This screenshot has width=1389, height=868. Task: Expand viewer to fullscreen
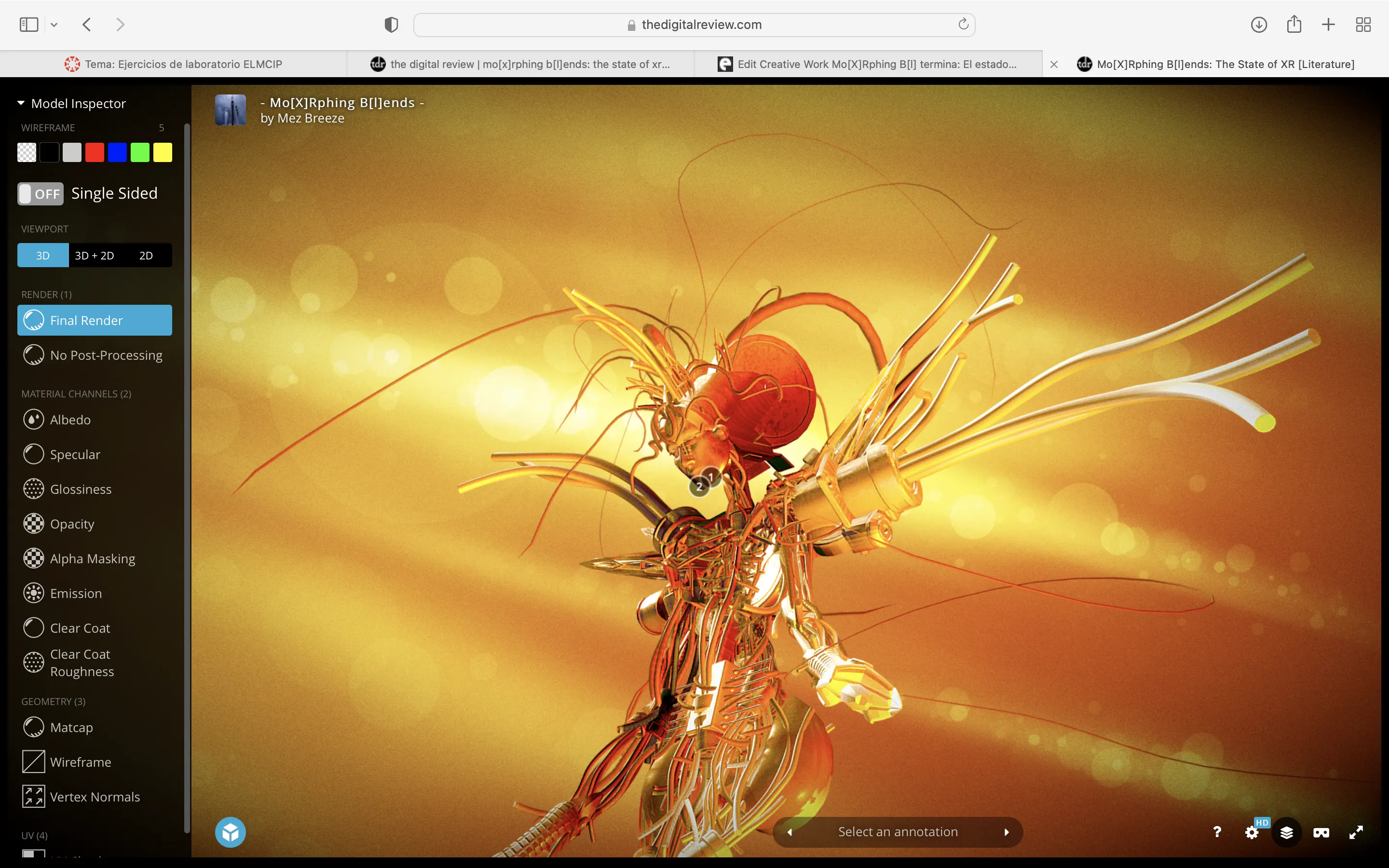(1356, 832)
